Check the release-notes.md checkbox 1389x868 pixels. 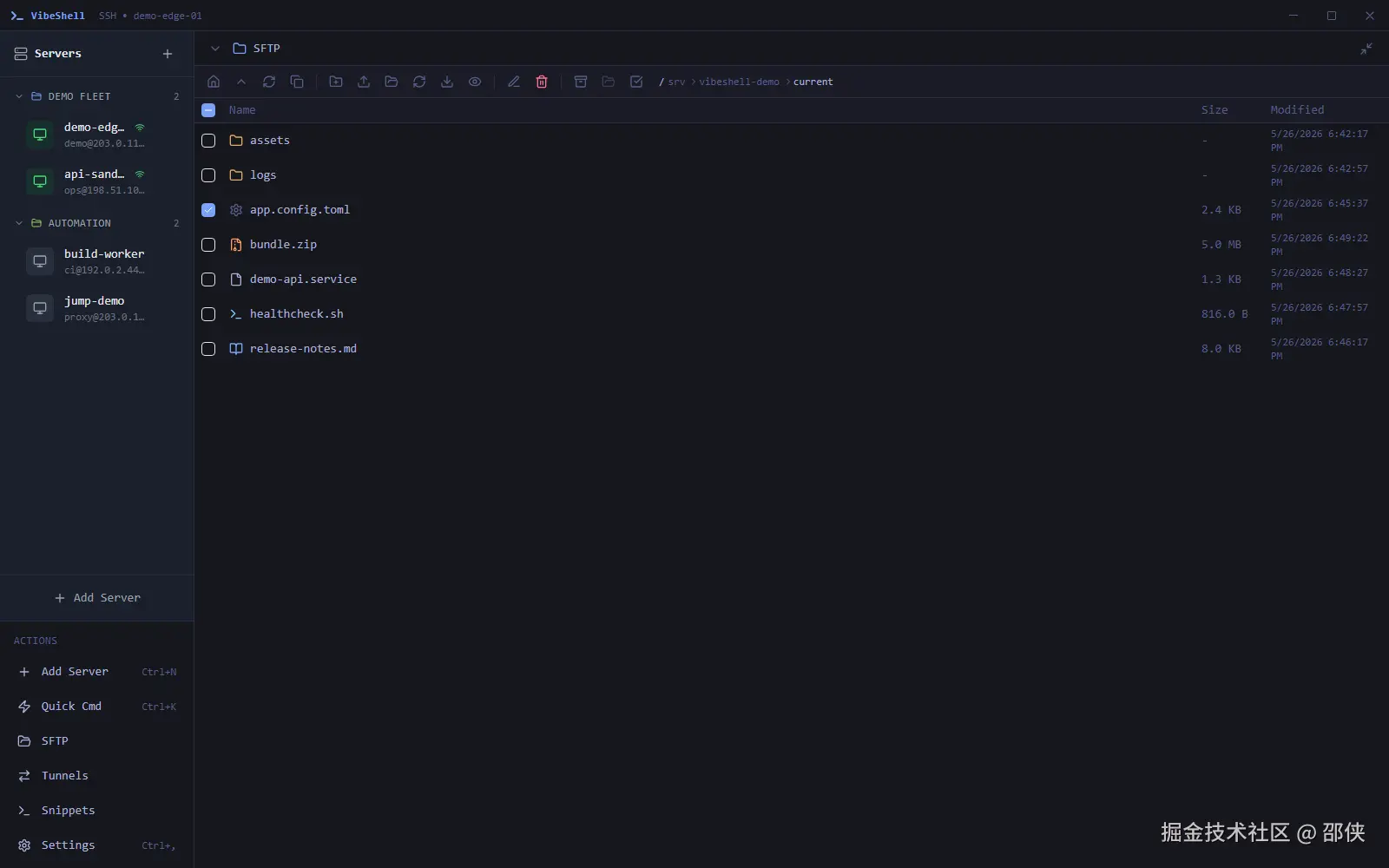(x=208, y=349)
